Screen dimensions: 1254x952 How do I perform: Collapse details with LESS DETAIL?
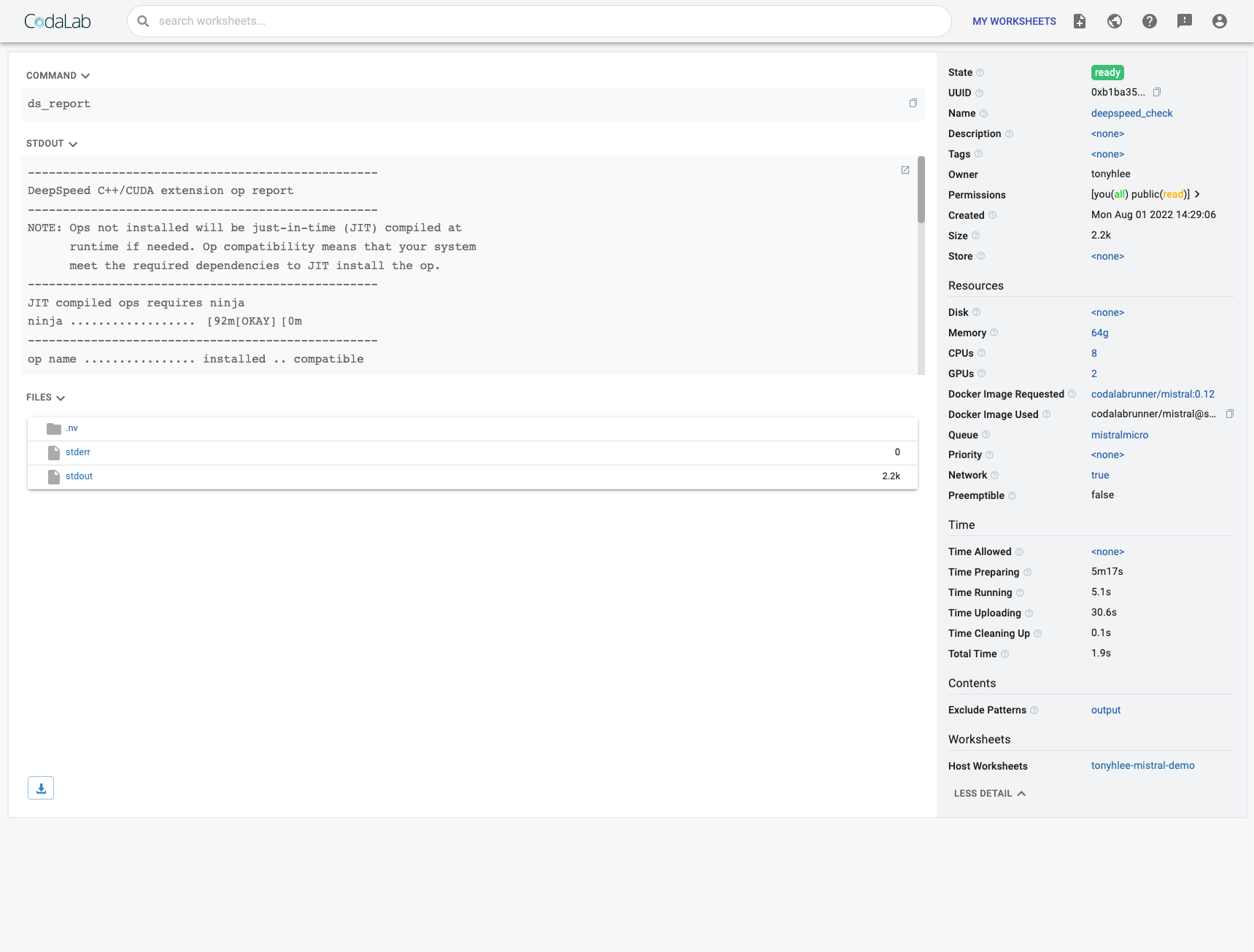pos(990,794)
